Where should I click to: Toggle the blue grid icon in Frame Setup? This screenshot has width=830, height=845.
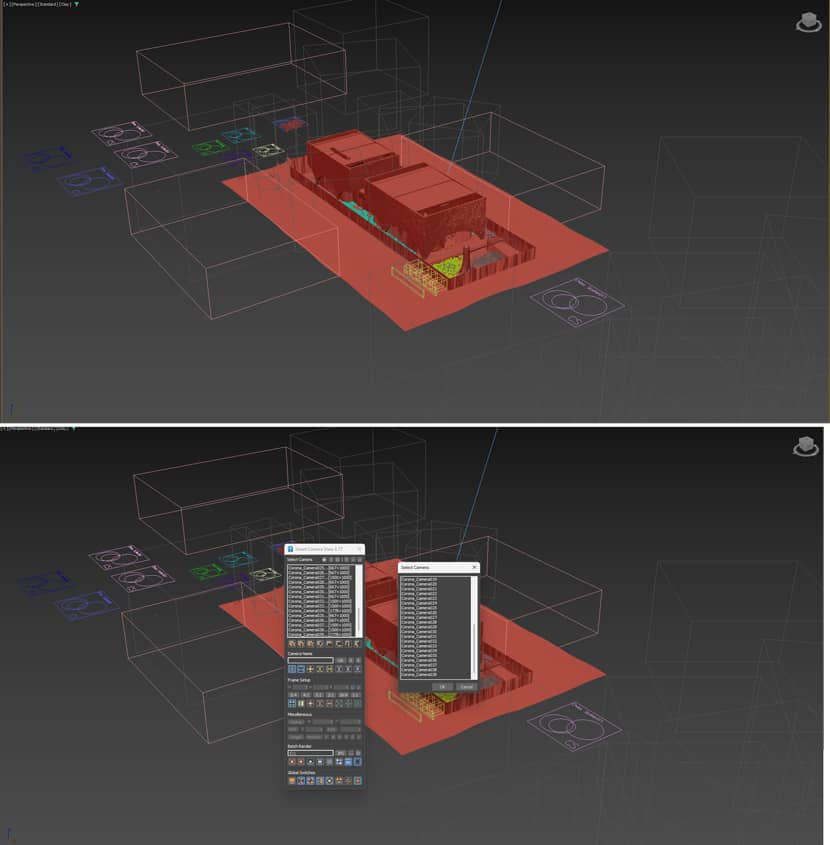pyautogui.click(x=292, y=703)
